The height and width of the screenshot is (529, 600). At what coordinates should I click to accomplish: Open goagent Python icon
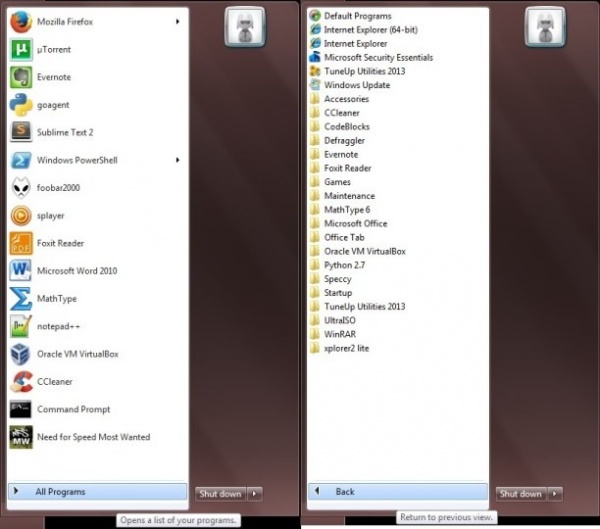pyautogui.click(x=21, y=104)
